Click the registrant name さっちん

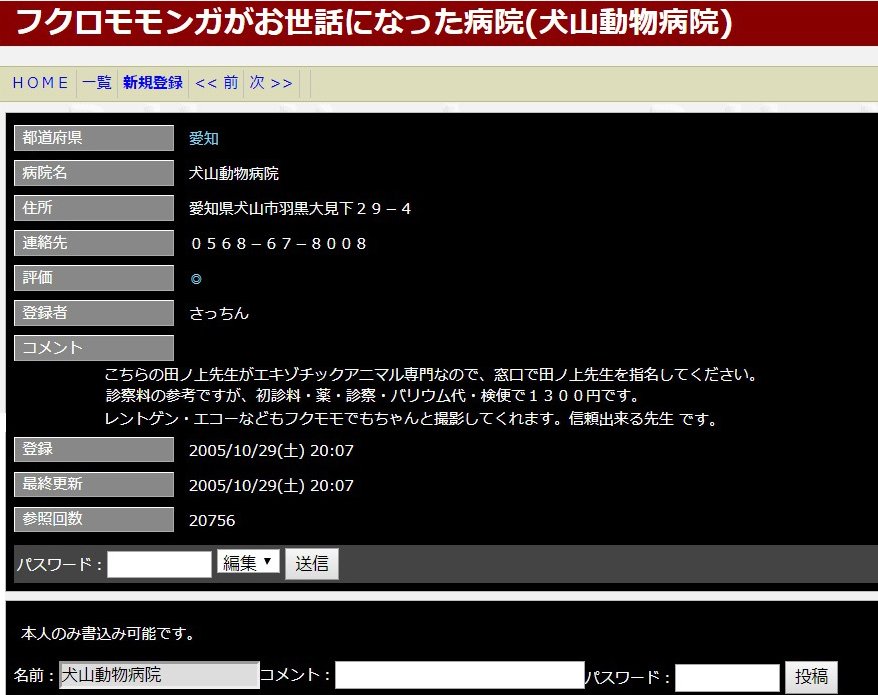[219, 314]
